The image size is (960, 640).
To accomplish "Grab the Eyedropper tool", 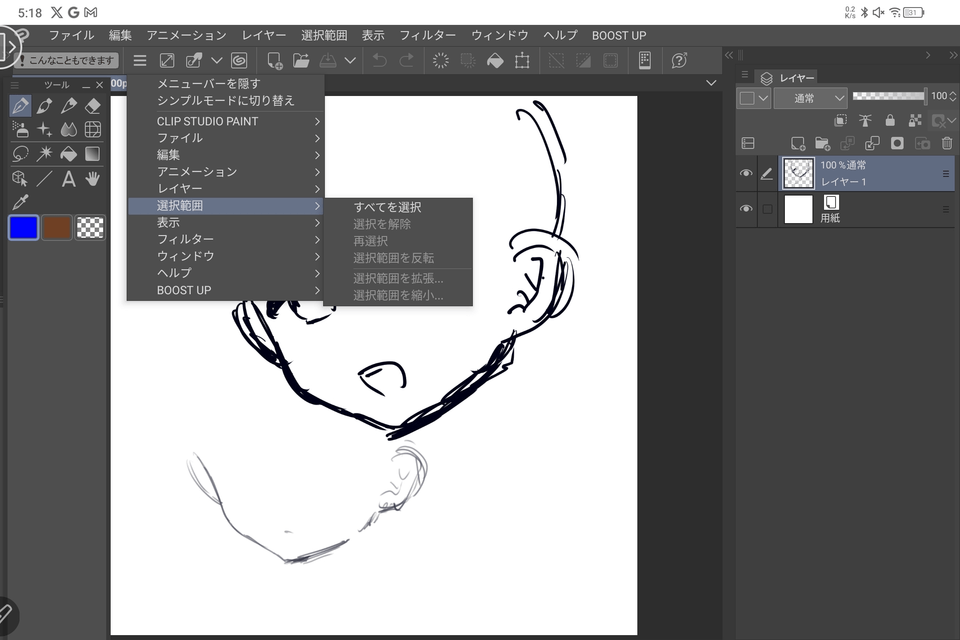I will (20, 201).
